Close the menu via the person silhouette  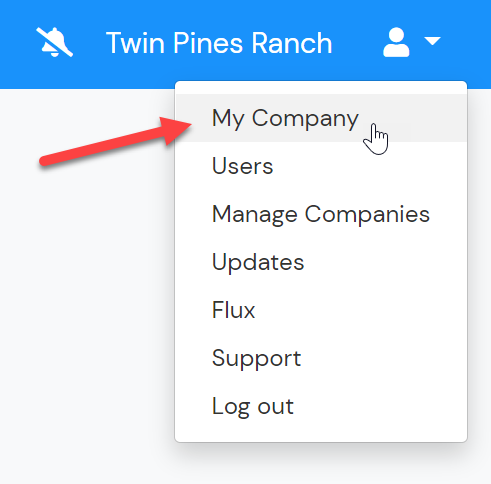[x=396, y=42]
